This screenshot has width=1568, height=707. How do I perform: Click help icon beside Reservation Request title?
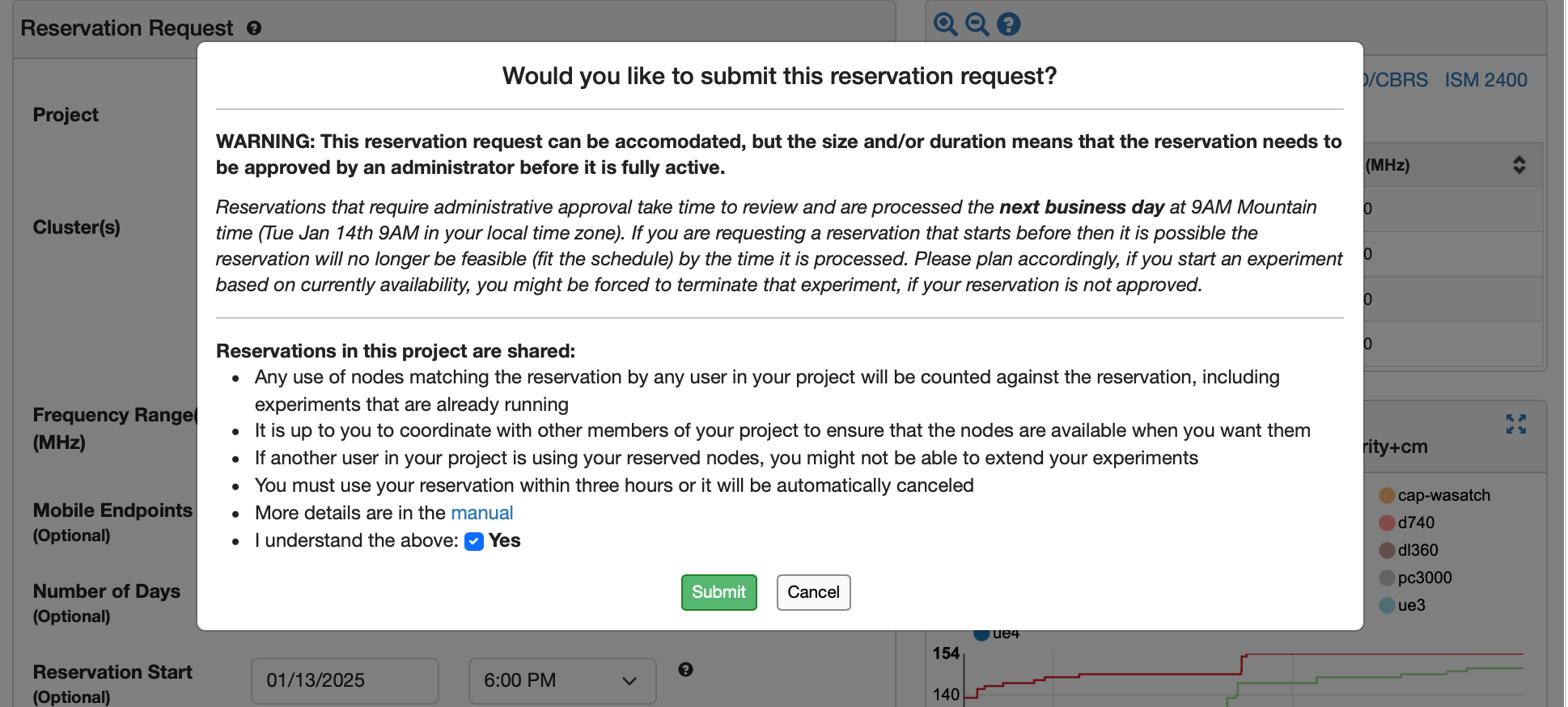[254, 28]
